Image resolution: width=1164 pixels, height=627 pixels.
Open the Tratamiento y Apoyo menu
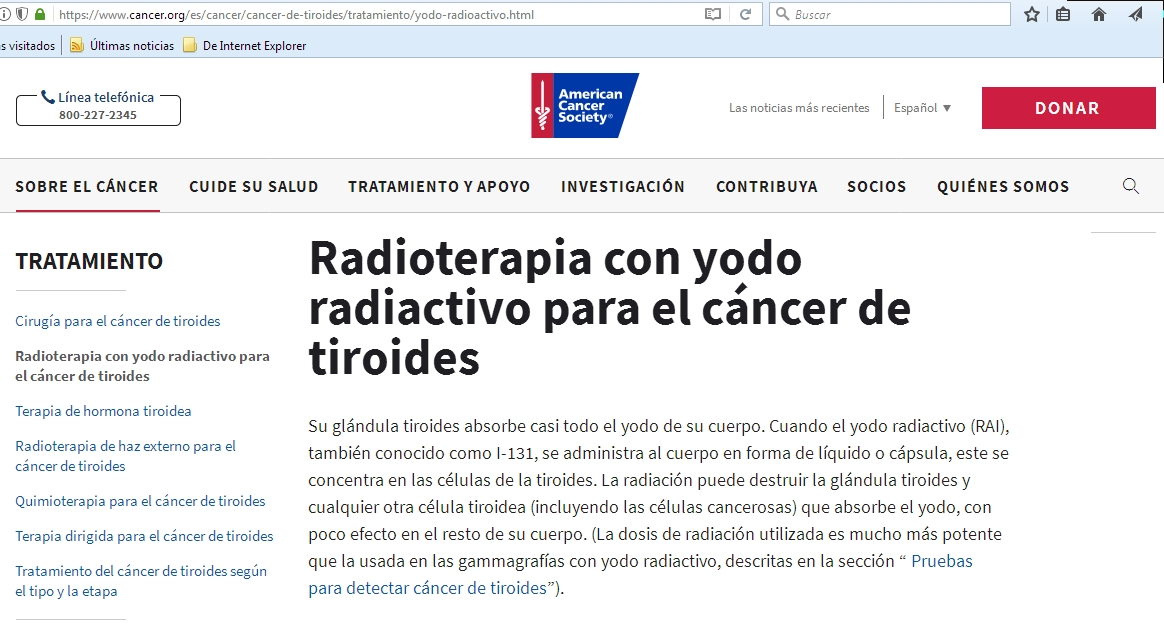pos(439,186)
